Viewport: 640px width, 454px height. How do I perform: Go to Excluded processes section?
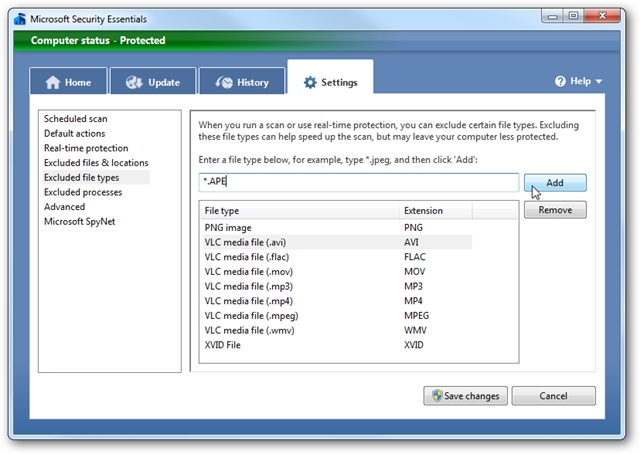83,192
